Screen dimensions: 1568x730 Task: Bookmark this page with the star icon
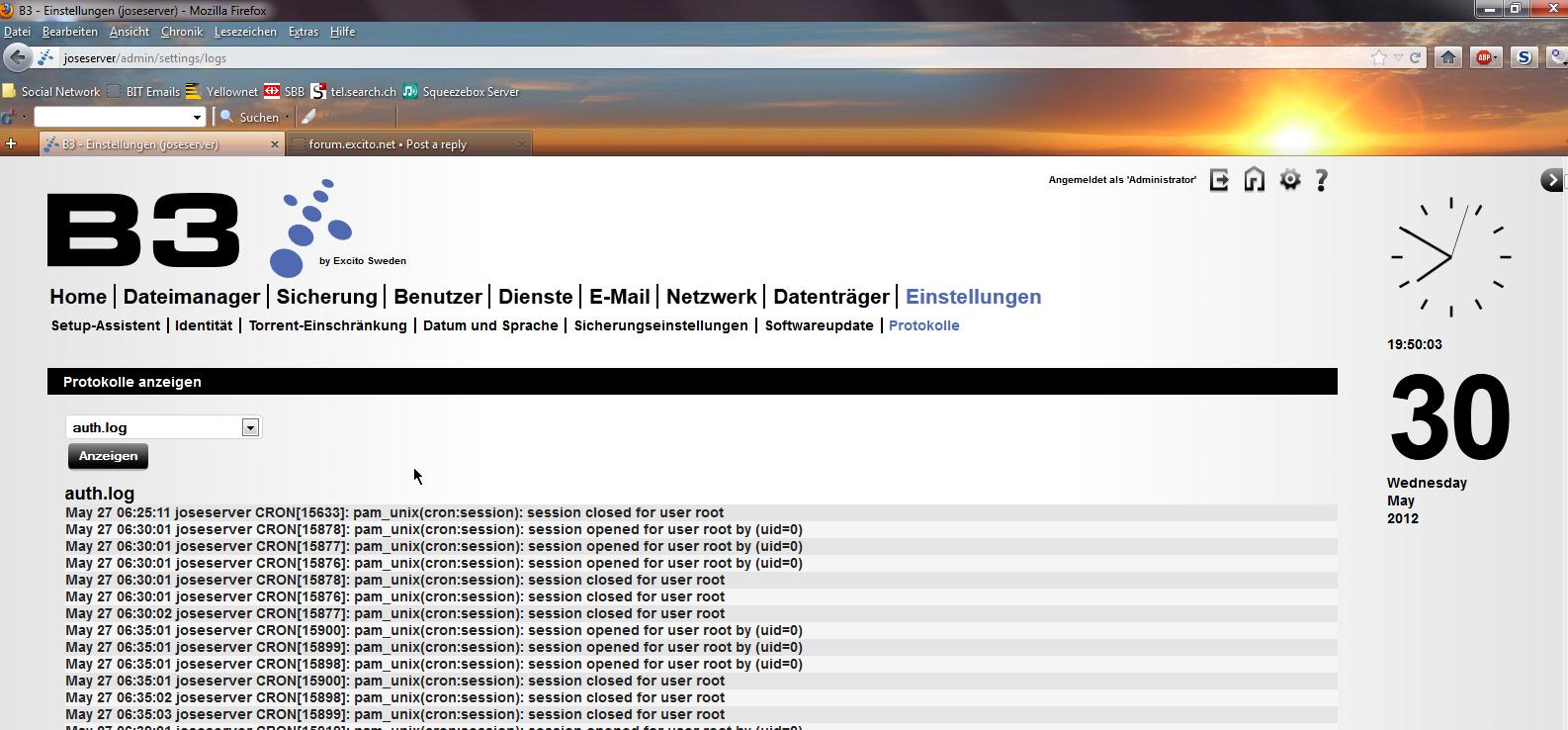pyautogui.click(x=1378, y=57)
